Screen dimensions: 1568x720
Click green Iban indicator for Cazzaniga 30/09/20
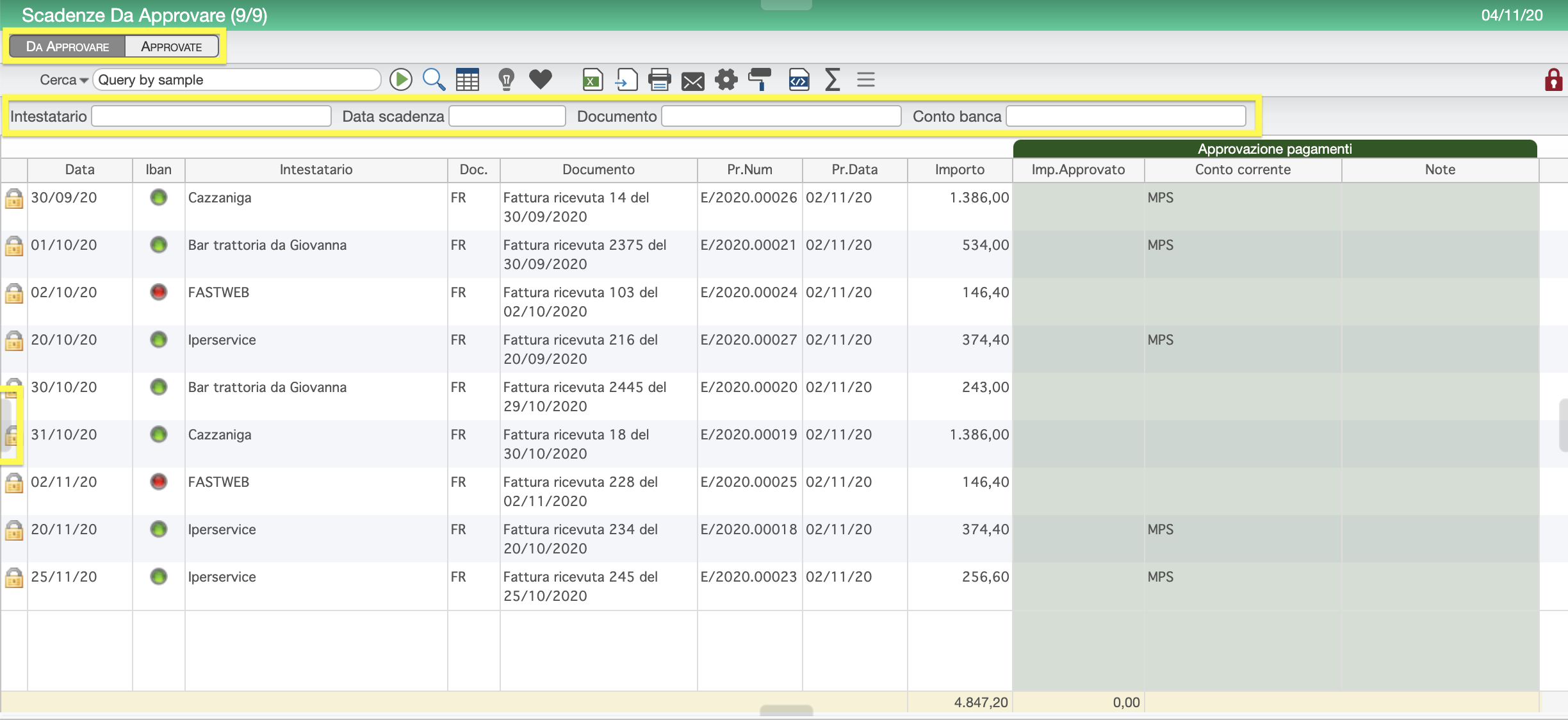[x=159, y=197]
